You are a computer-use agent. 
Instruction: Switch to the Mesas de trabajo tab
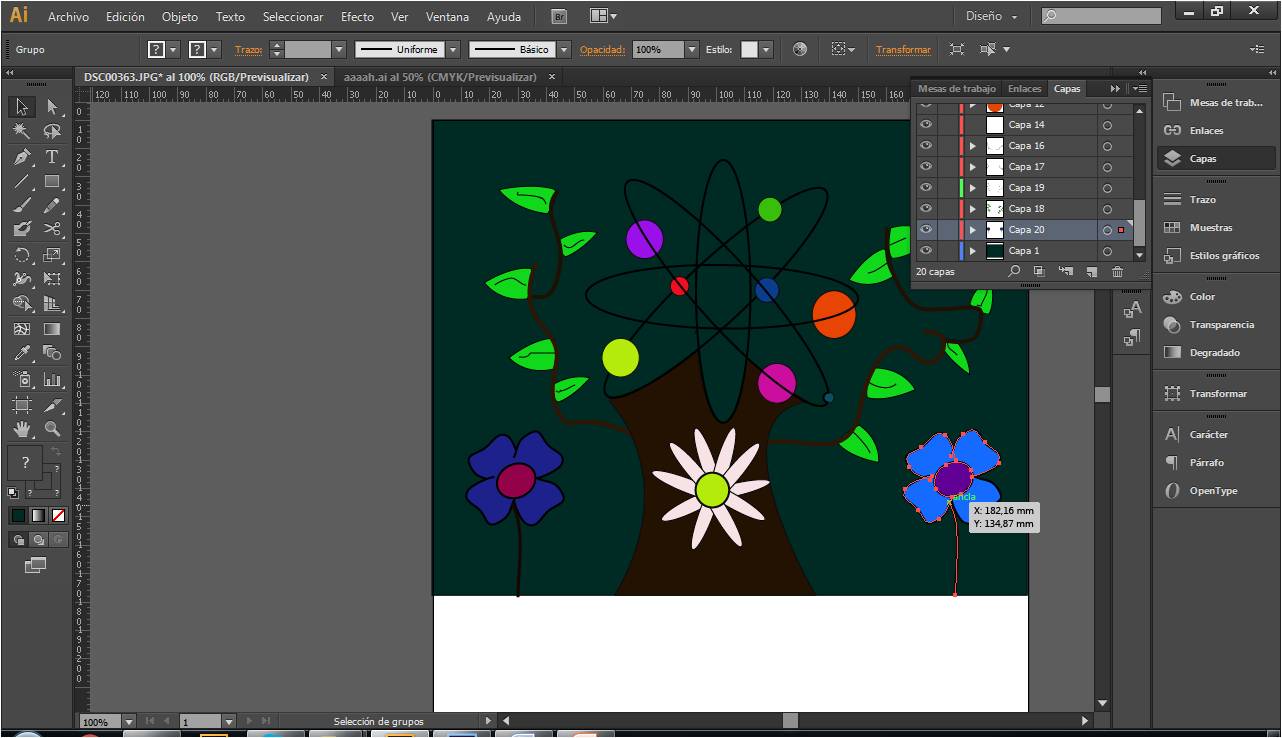(x=957, y=89)
